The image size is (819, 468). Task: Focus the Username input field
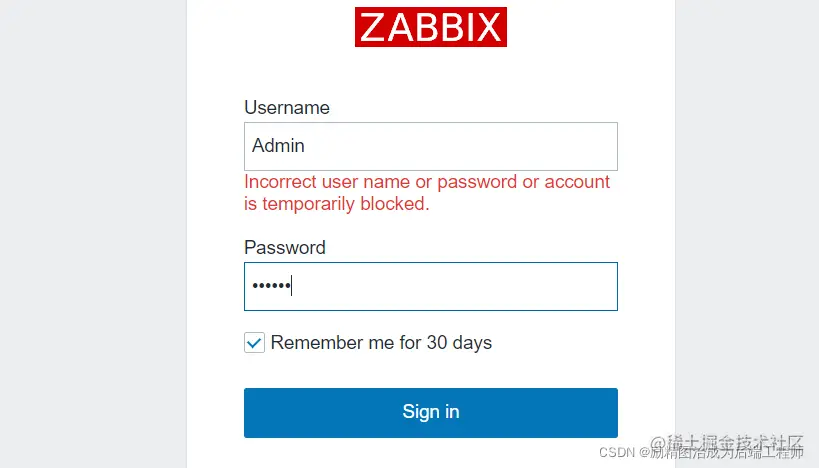(x=430, y=146)
